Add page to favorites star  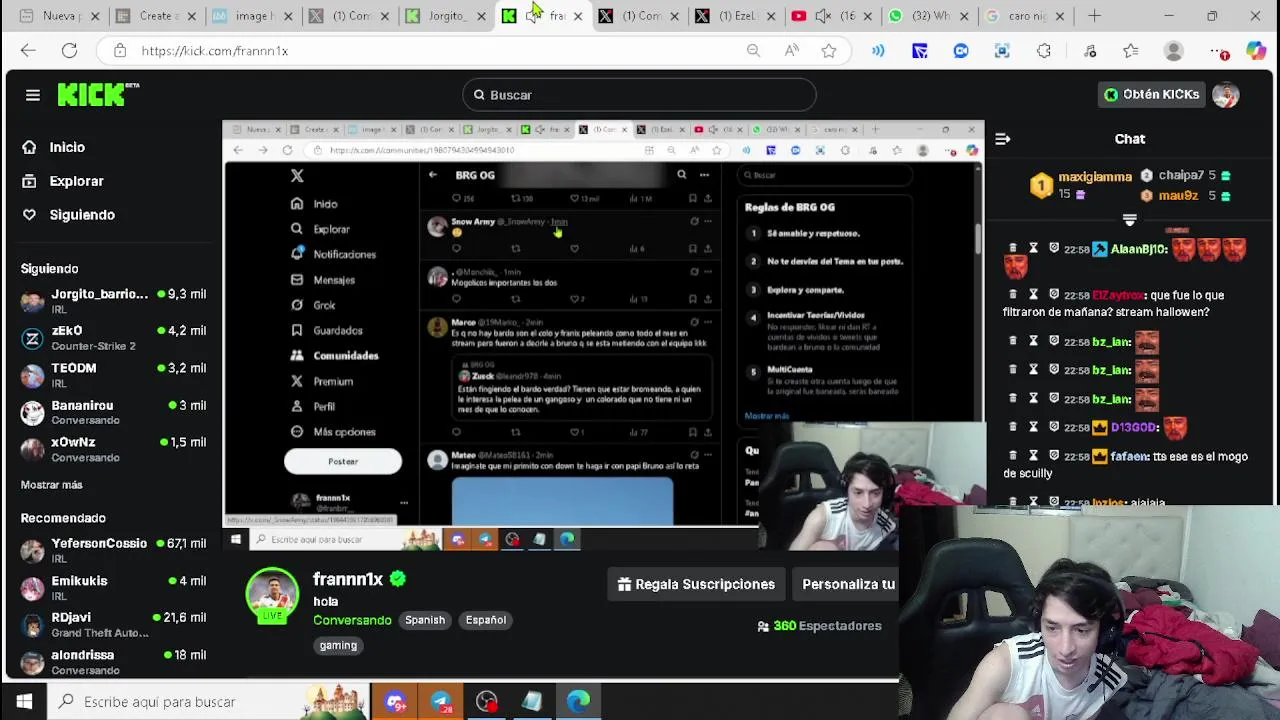(829, 51)
